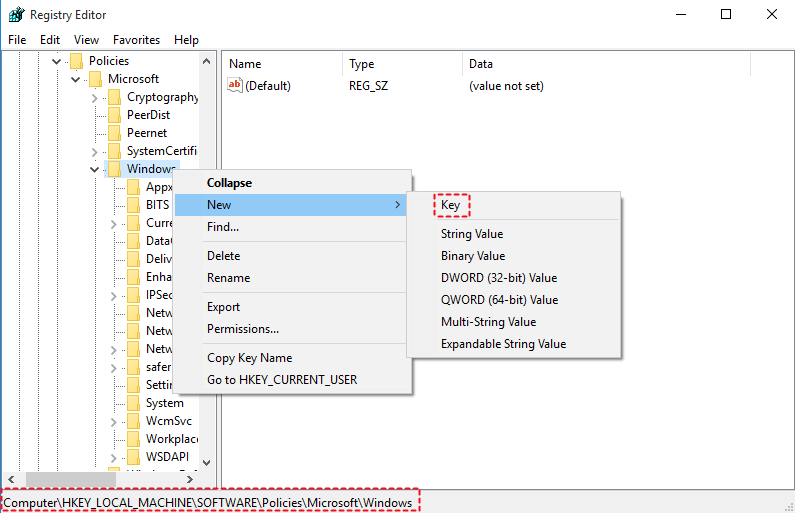Click the BITS folder icon
Image resolution: width=795 pixels, height=513 pixels.
[133, 205]
